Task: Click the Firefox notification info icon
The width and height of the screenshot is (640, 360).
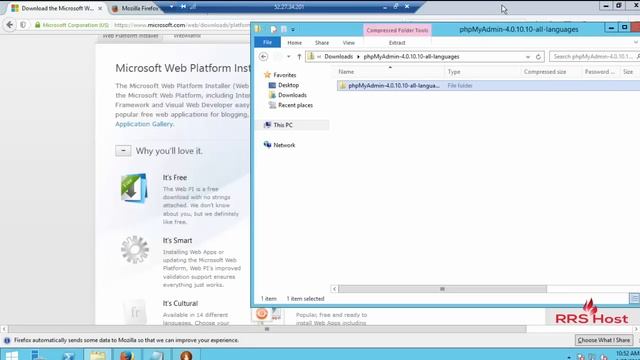Action: 7,340
